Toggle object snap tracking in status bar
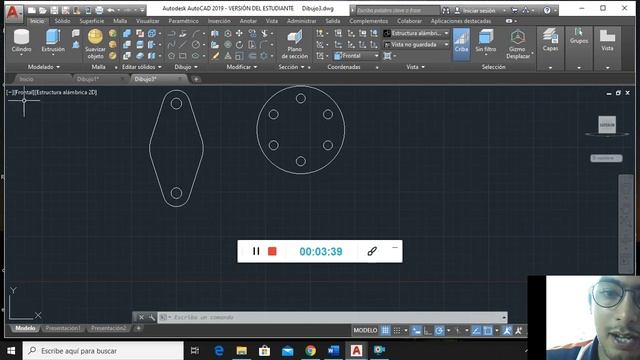The image size is (640, 360). click(x=476, y=330)
